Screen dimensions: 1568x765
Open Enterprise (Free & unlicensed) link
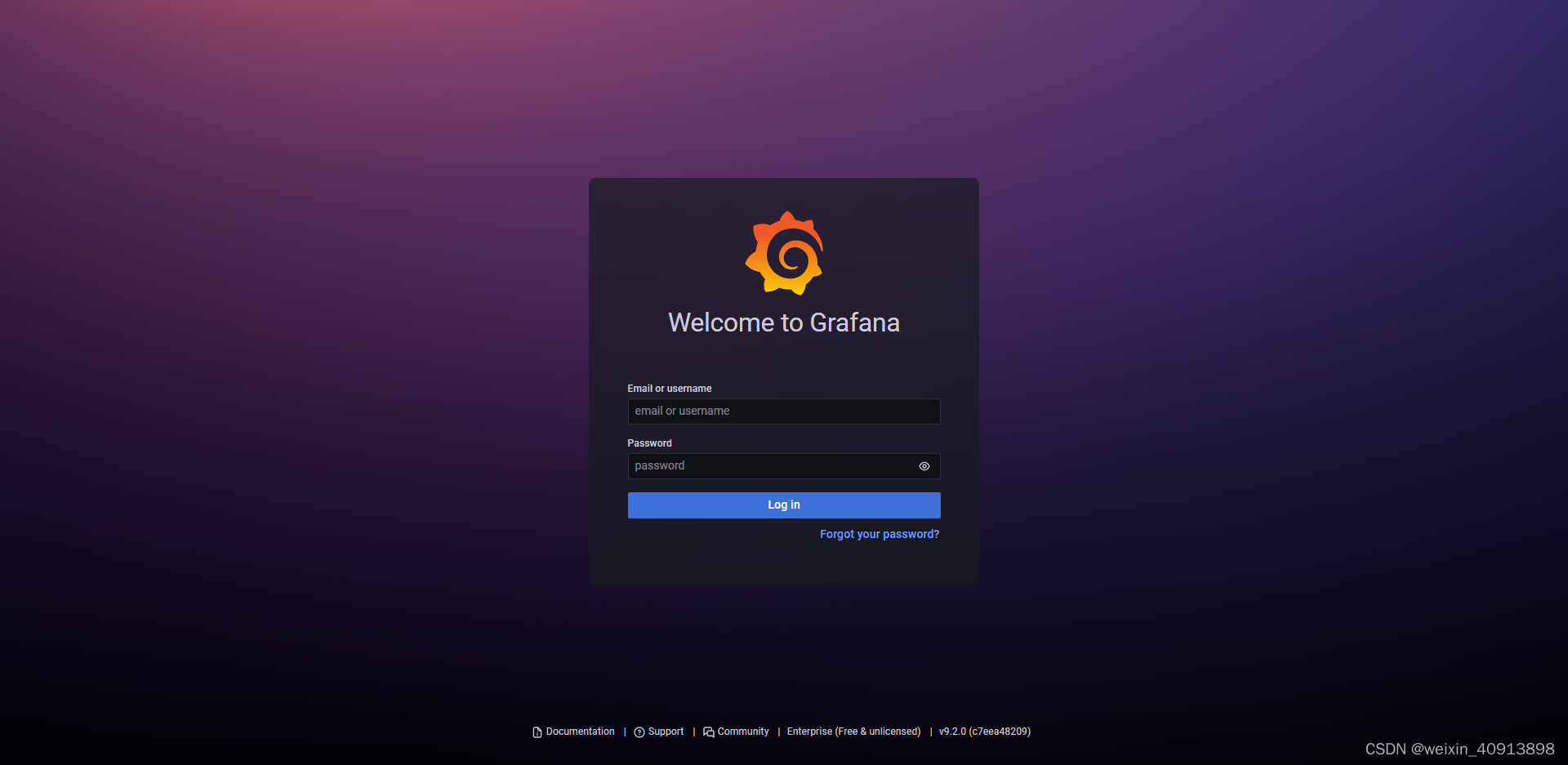853,732
